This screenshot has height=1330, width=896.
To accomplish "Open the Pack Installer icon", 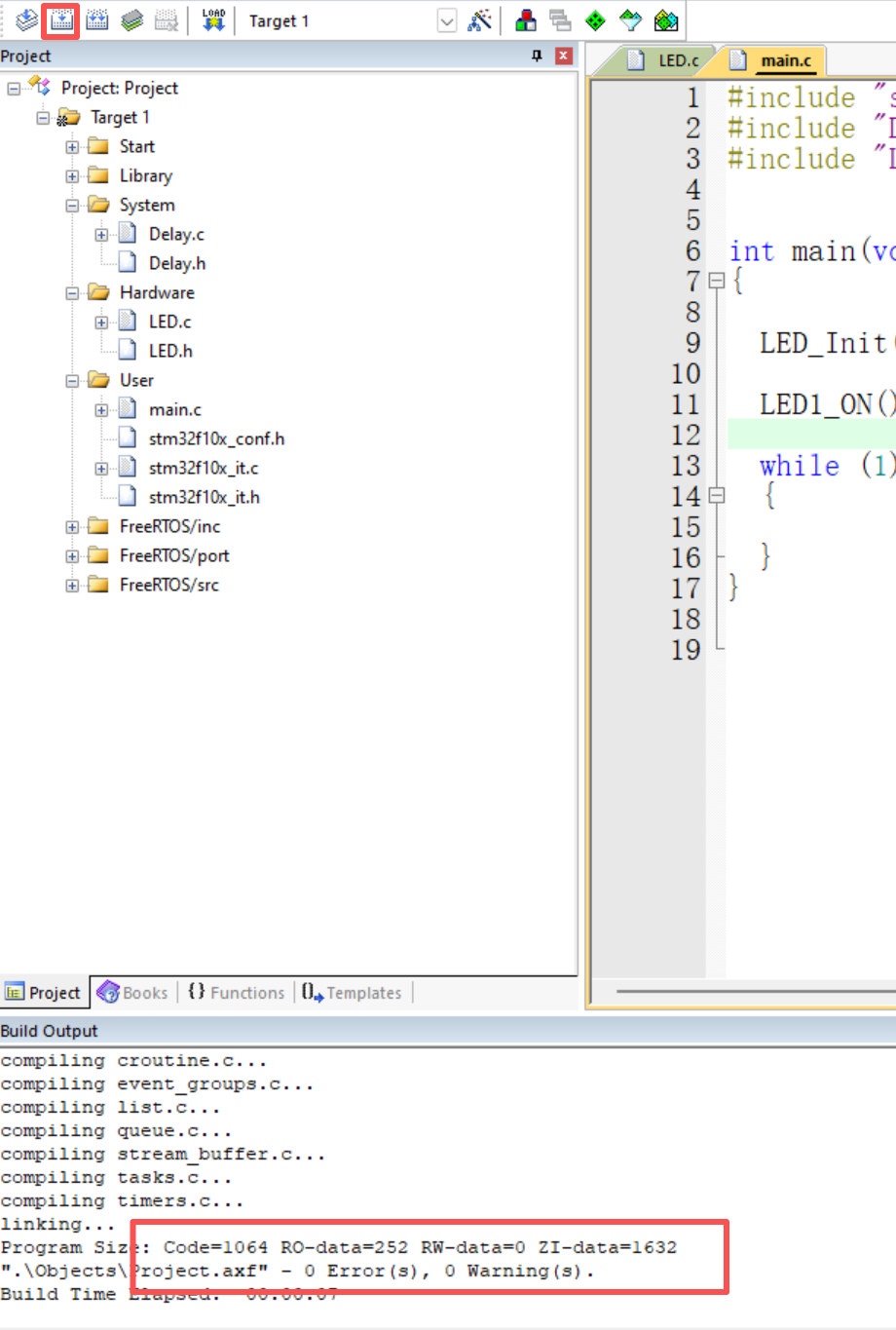I will click(x=665, y=20).
